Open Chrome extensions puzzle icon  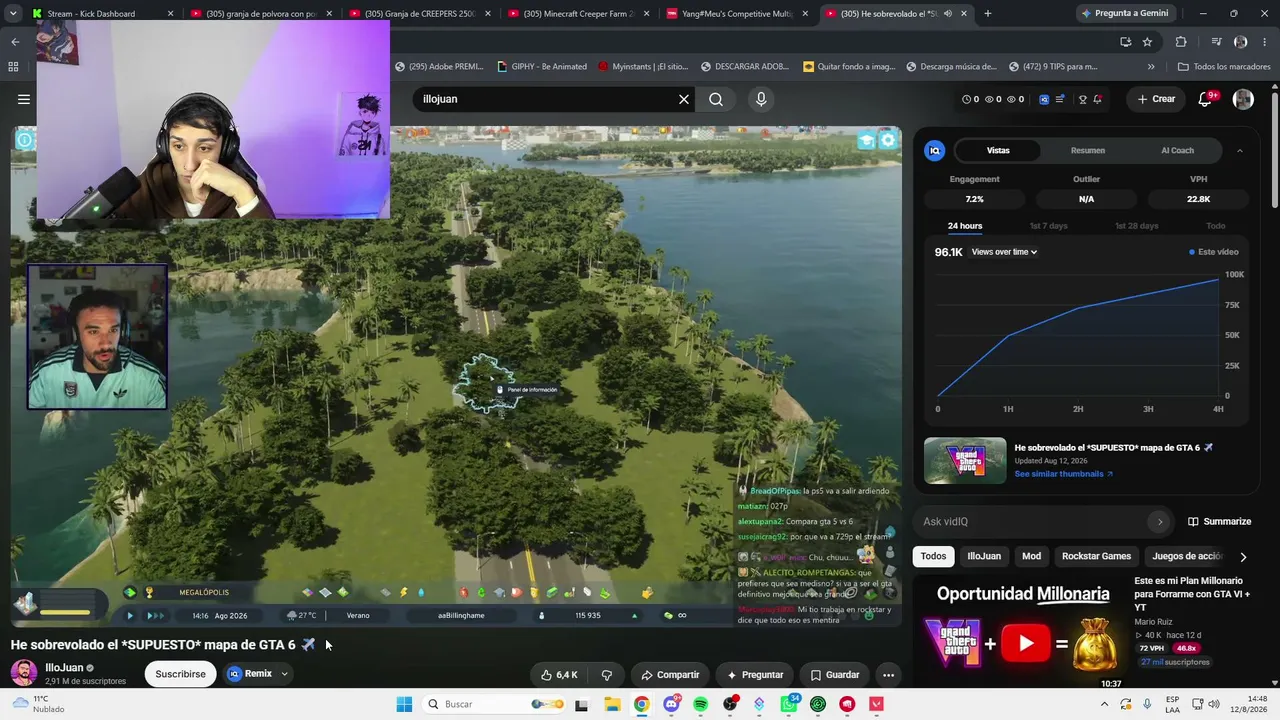[1181, 41]
